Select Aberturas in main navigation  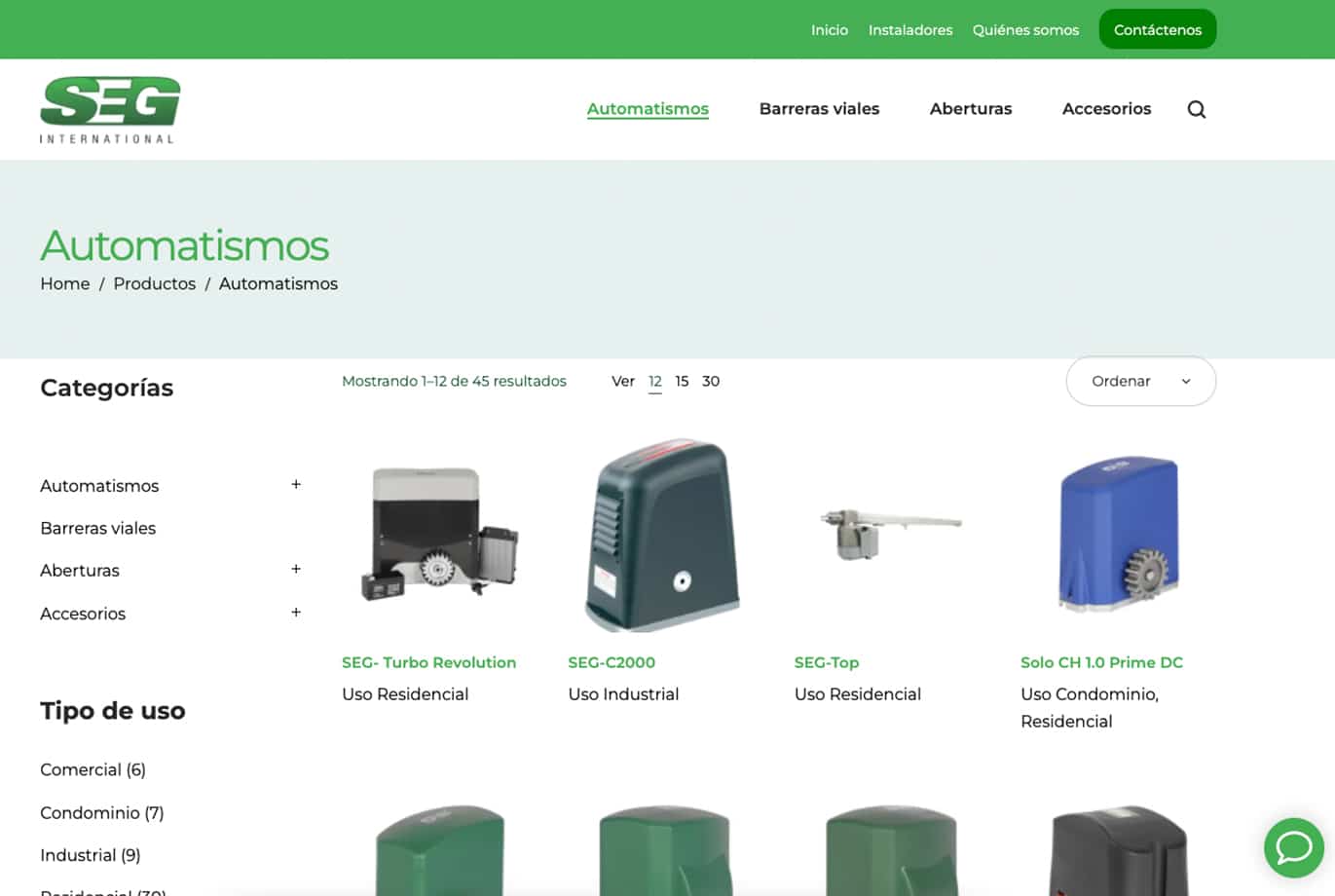click(971, 109)
